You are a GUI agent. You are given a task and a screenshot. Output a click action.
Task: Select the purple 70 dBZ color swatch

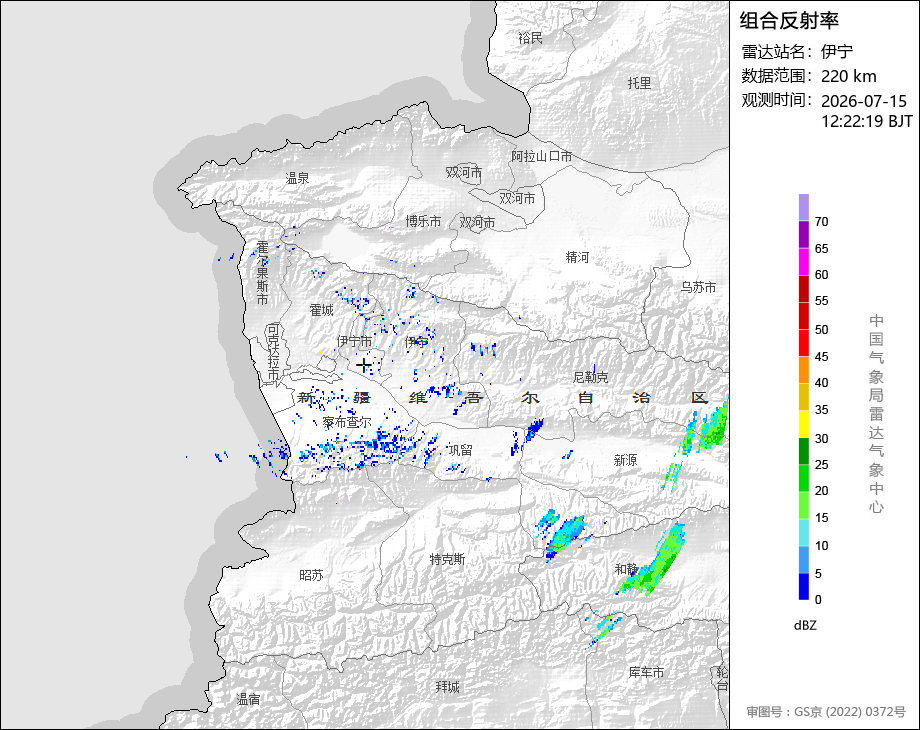(x=803, y=207)
